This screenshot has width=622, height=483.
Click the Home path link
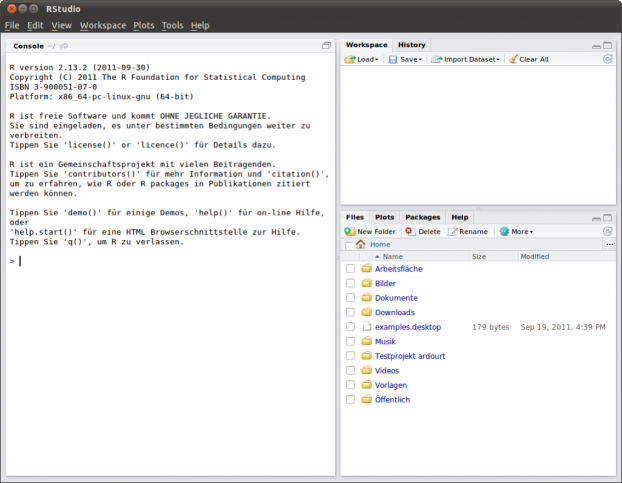380,245
